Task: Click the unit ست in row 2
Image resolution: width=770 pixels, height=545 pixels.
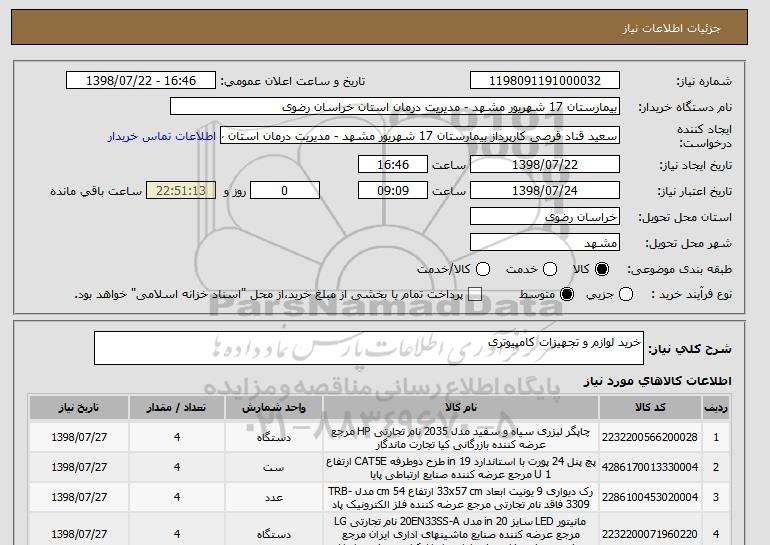Action: [274, 467]
